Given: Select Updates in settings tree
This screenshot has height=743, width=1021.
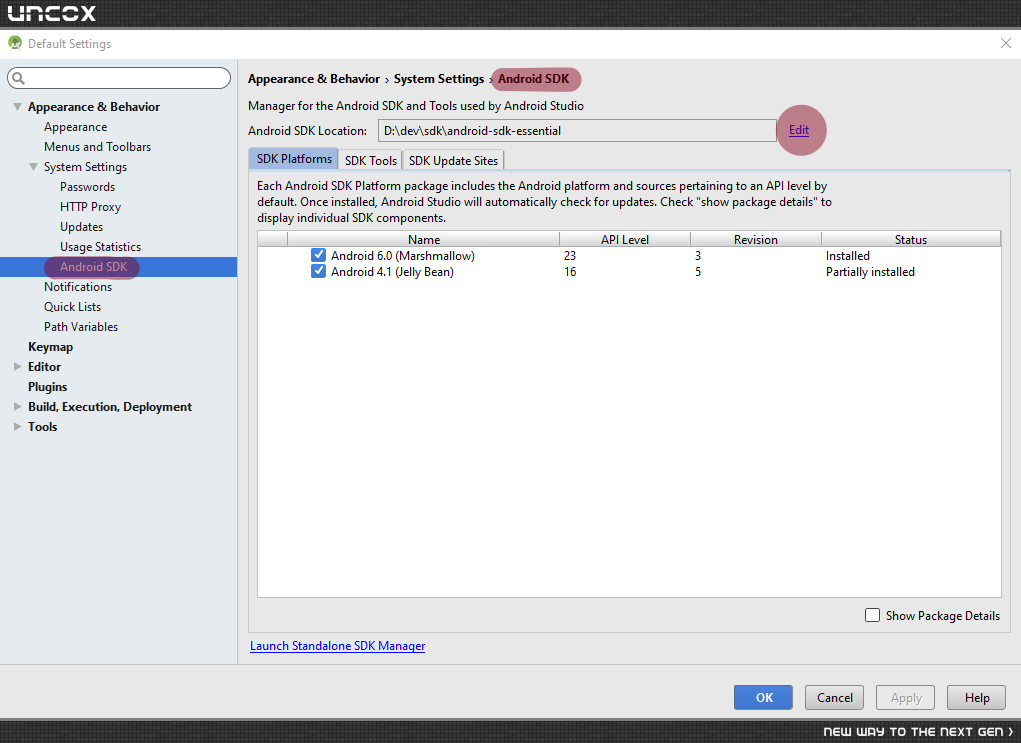Looking at the screenshot, I should (81, 227).
